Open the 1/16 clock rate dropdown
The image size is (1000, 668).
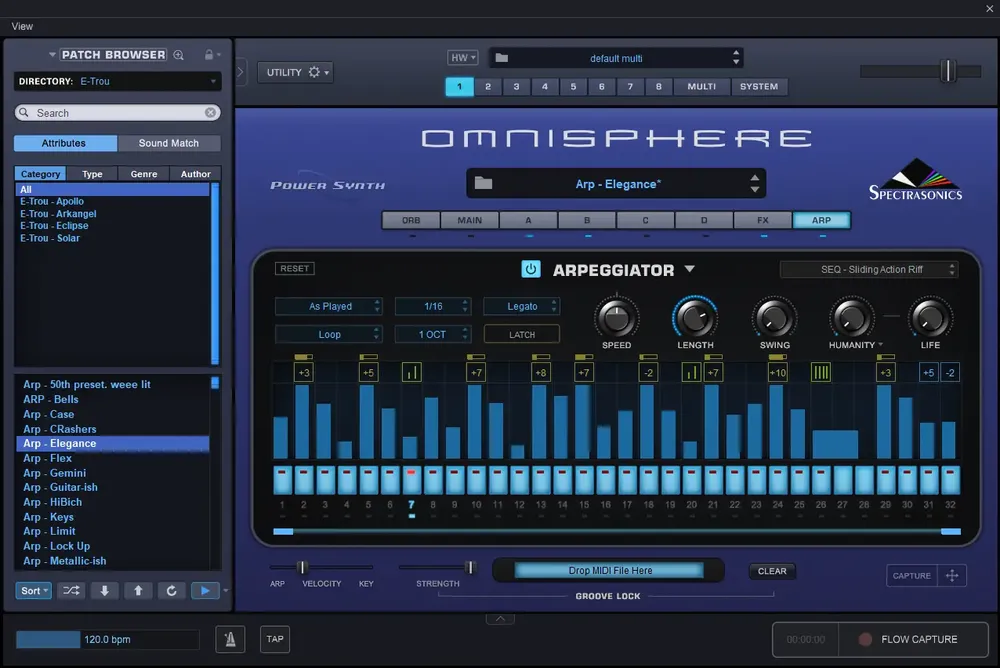[432, 306]
